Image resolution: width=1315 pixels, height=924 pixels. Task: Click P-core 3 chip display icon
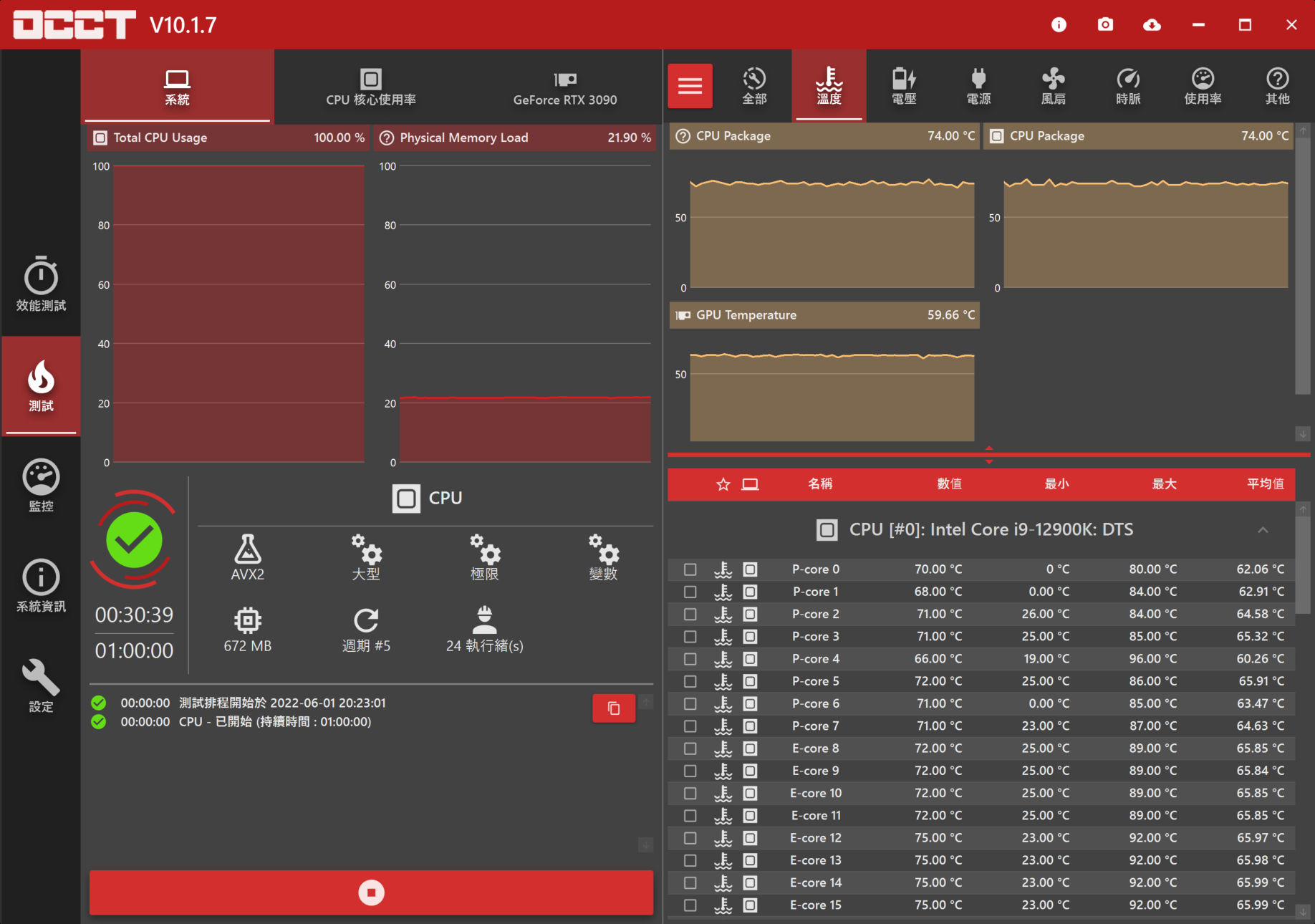pos(750,637)
